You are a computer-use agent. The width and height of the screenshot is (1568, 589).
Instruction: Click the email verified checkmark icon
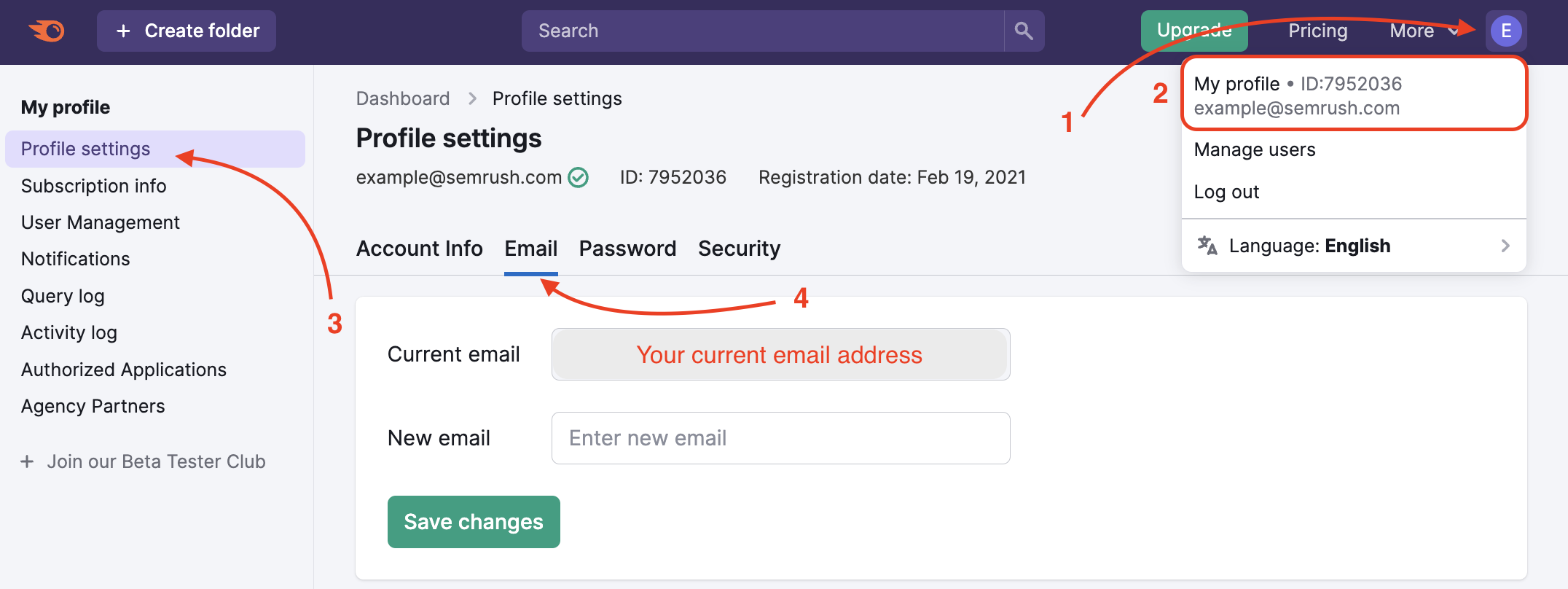point(576,177)
